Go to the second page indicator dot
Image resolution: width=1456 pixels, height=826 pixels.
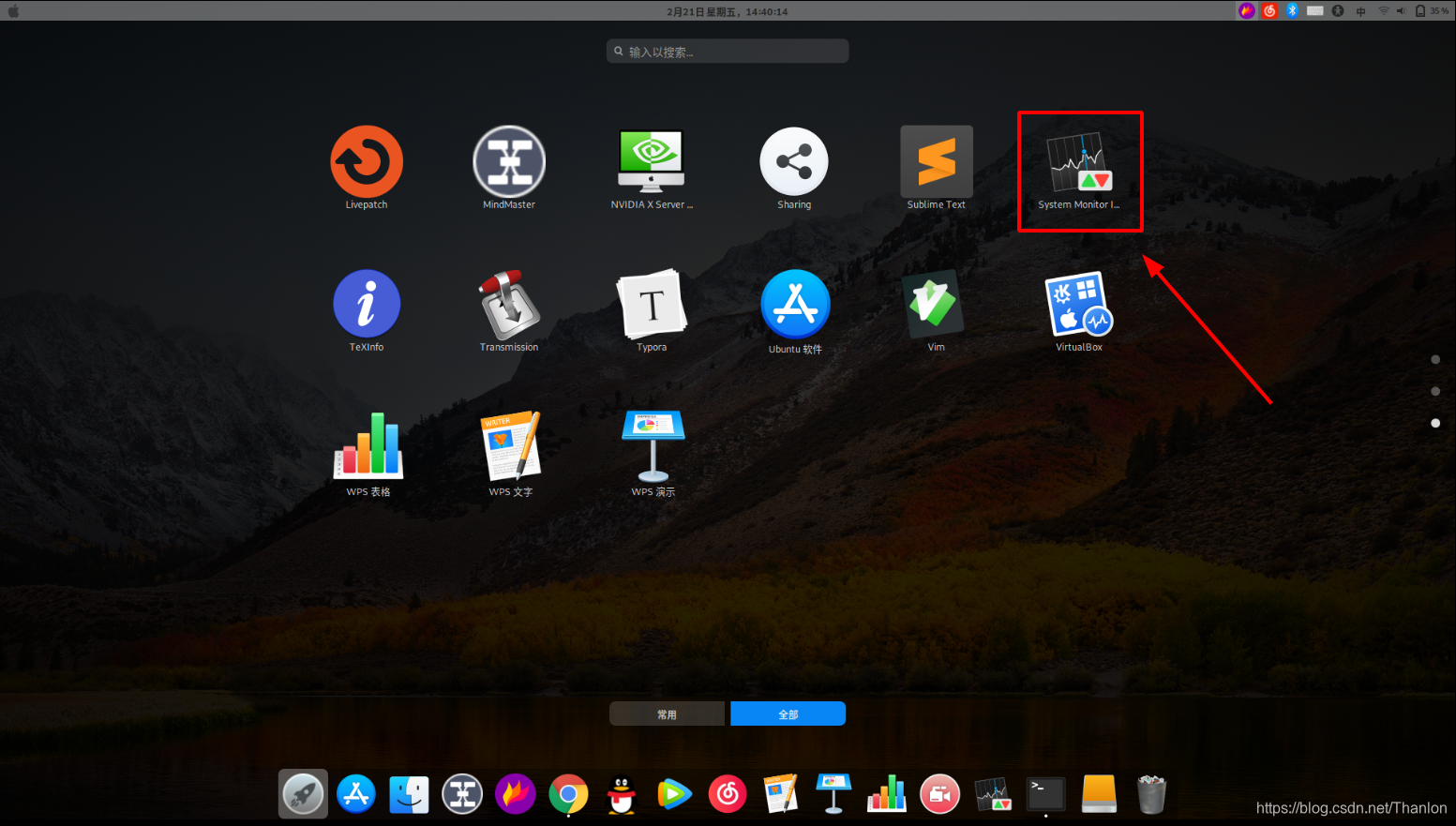tap(1435, 392)
